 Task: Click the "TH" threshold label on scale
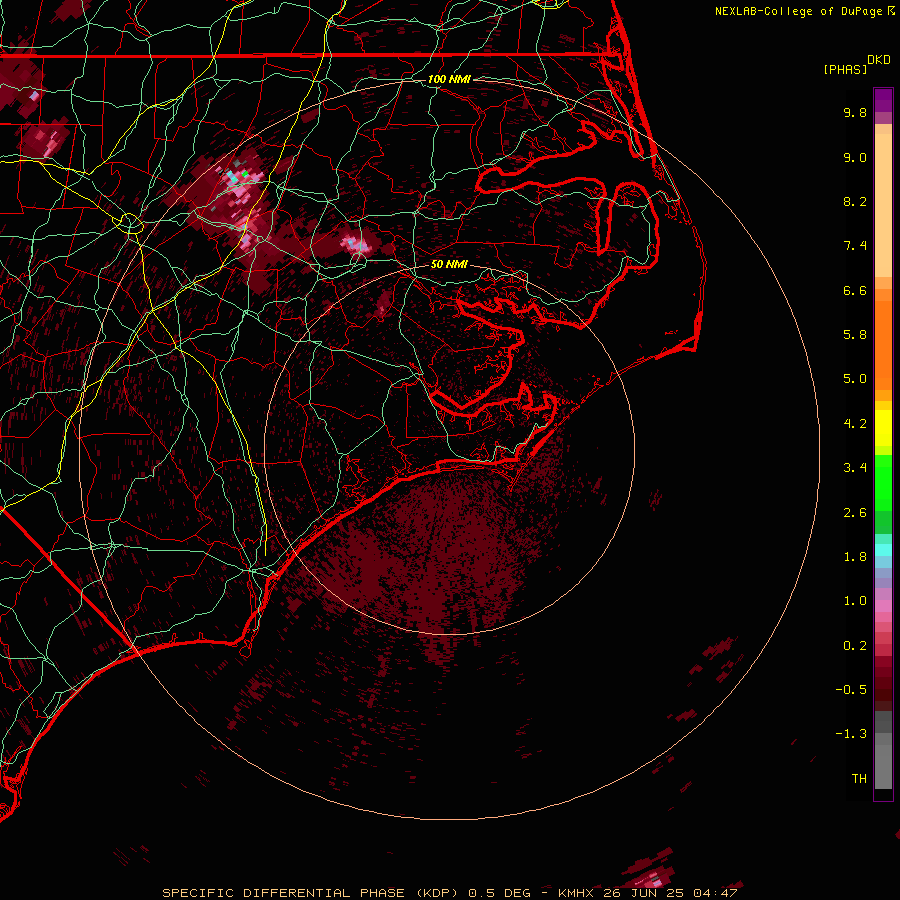pyautogui.click(x=859, y=779)
